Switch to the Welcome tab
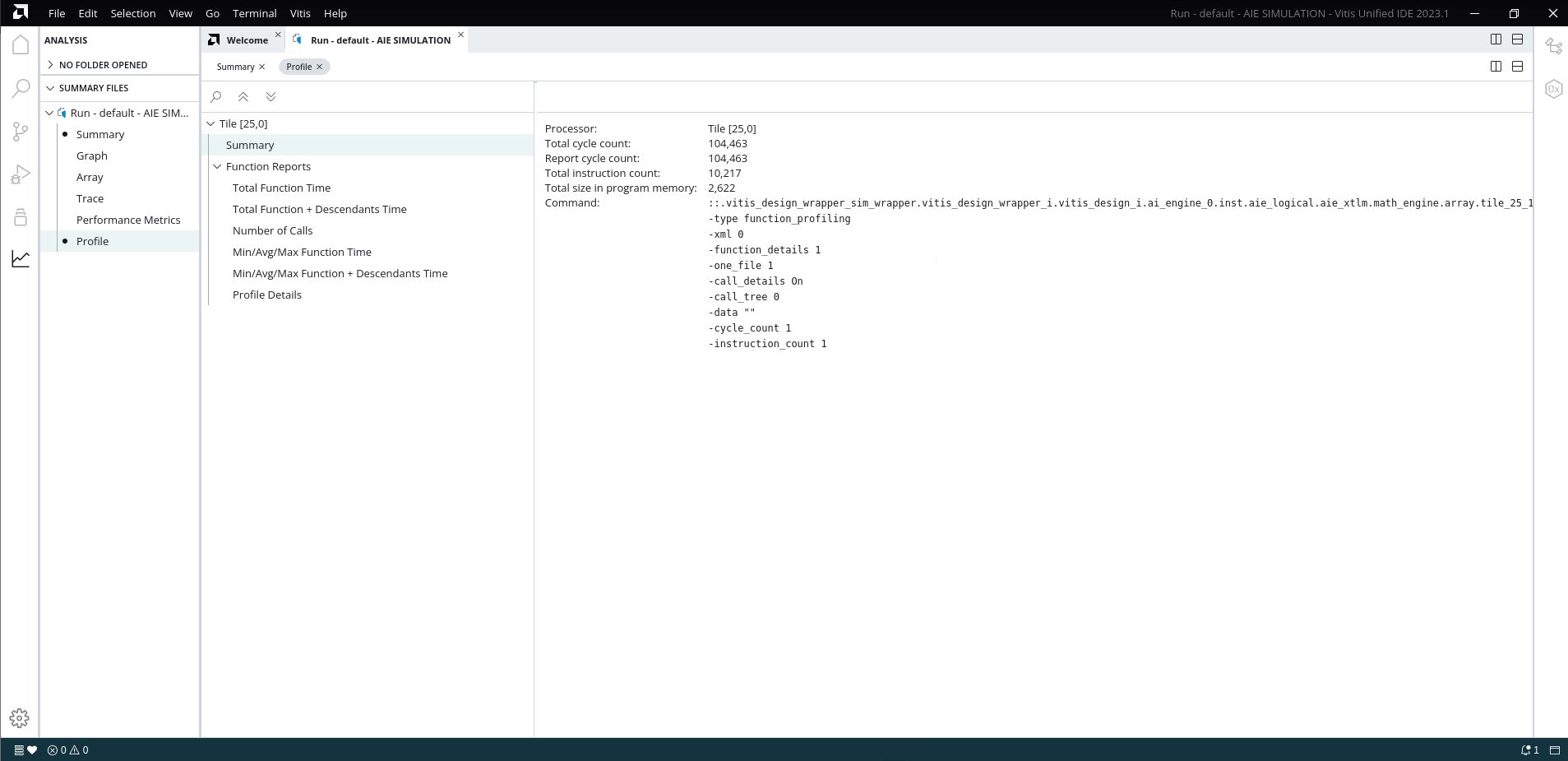 (x=246, y=40)
